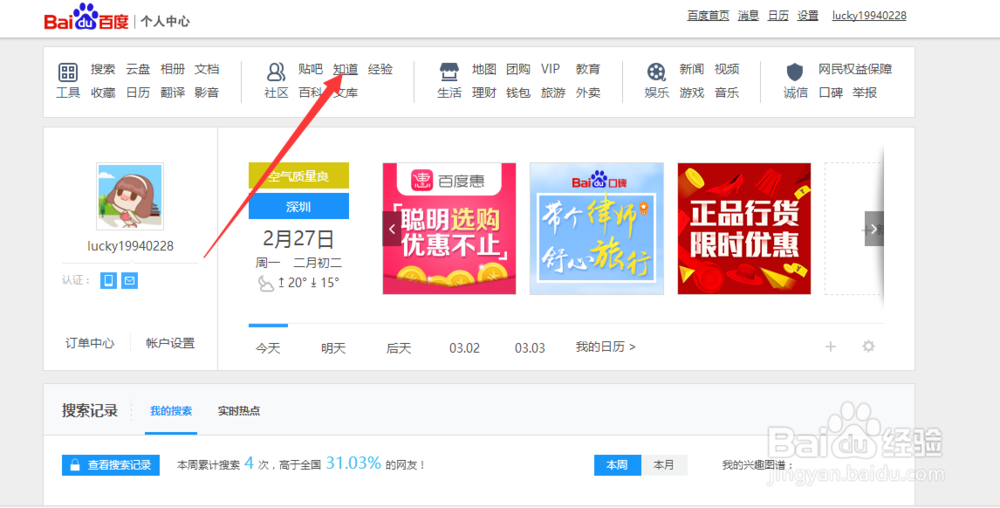This screenshot has height=508, width=1000.
Task: Open the 百度口碑 lawyer travel banner
Action: pos(596,229)
